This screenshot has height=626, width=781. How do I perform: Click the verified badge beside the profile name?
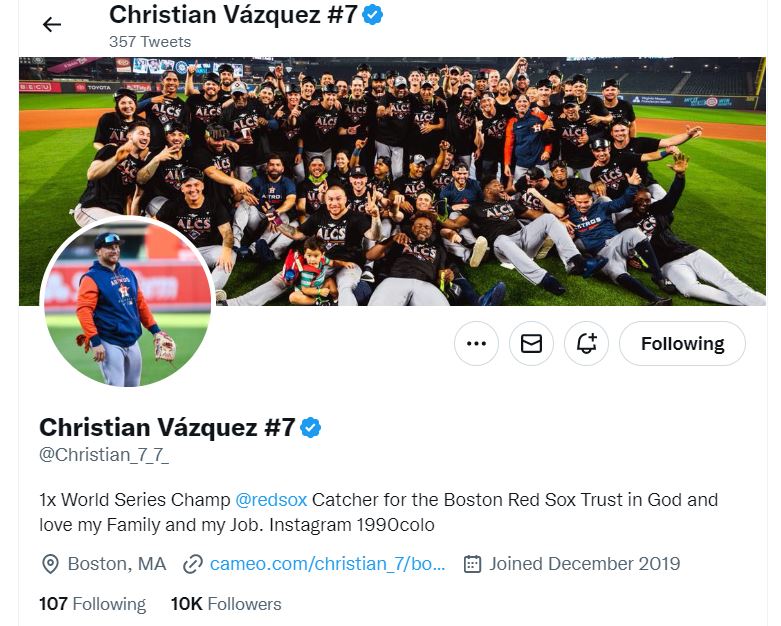point(311,428)
